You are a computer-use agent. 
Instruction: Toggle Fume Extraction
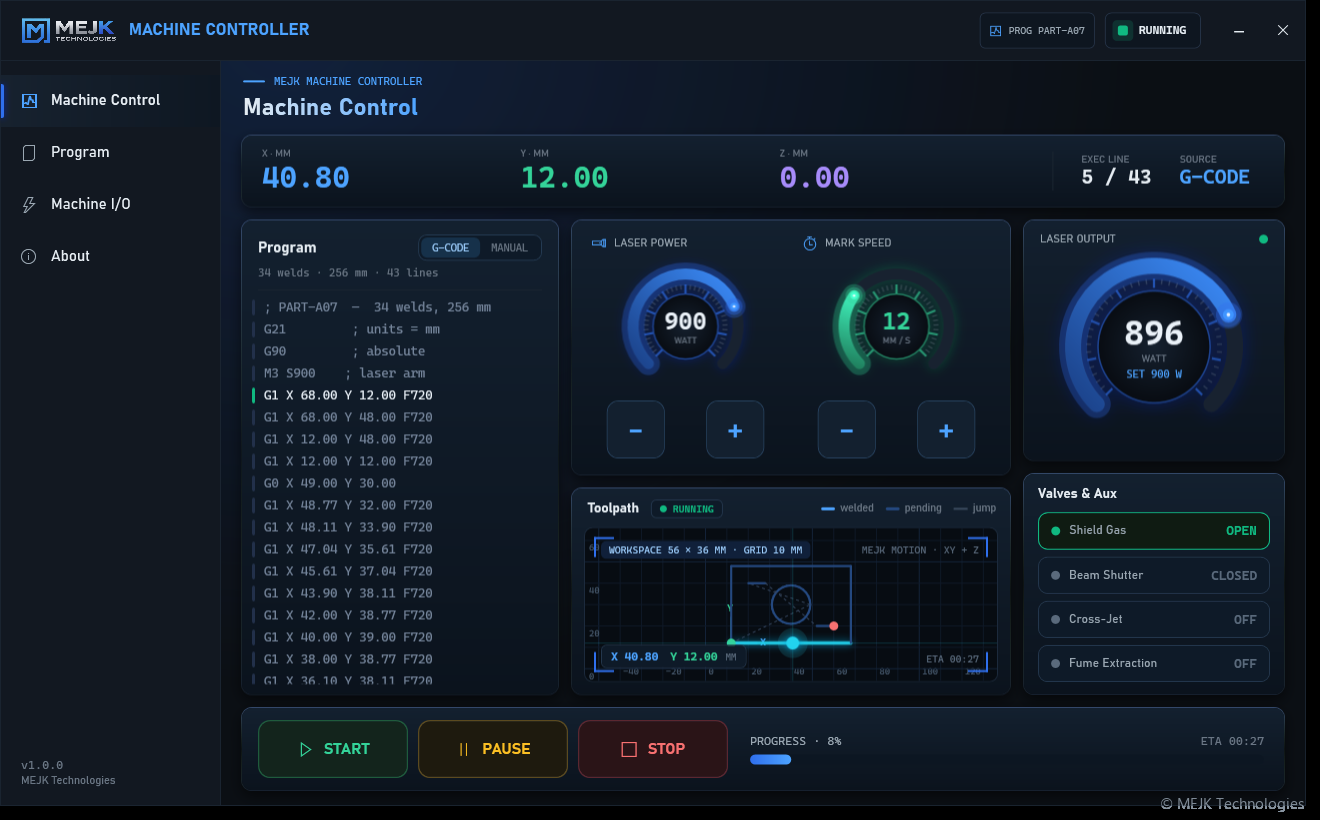tap(1154, 664)
